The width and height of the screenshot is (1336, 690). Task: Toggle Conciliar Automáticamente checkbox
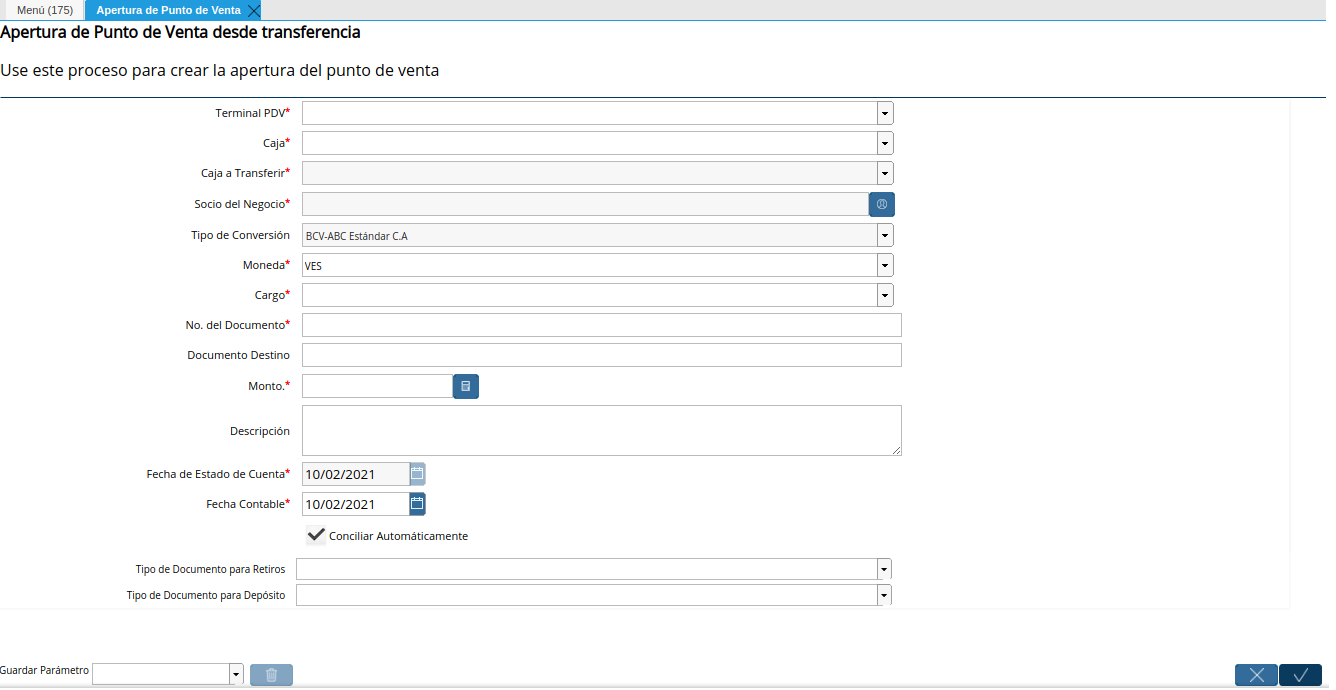316,535
